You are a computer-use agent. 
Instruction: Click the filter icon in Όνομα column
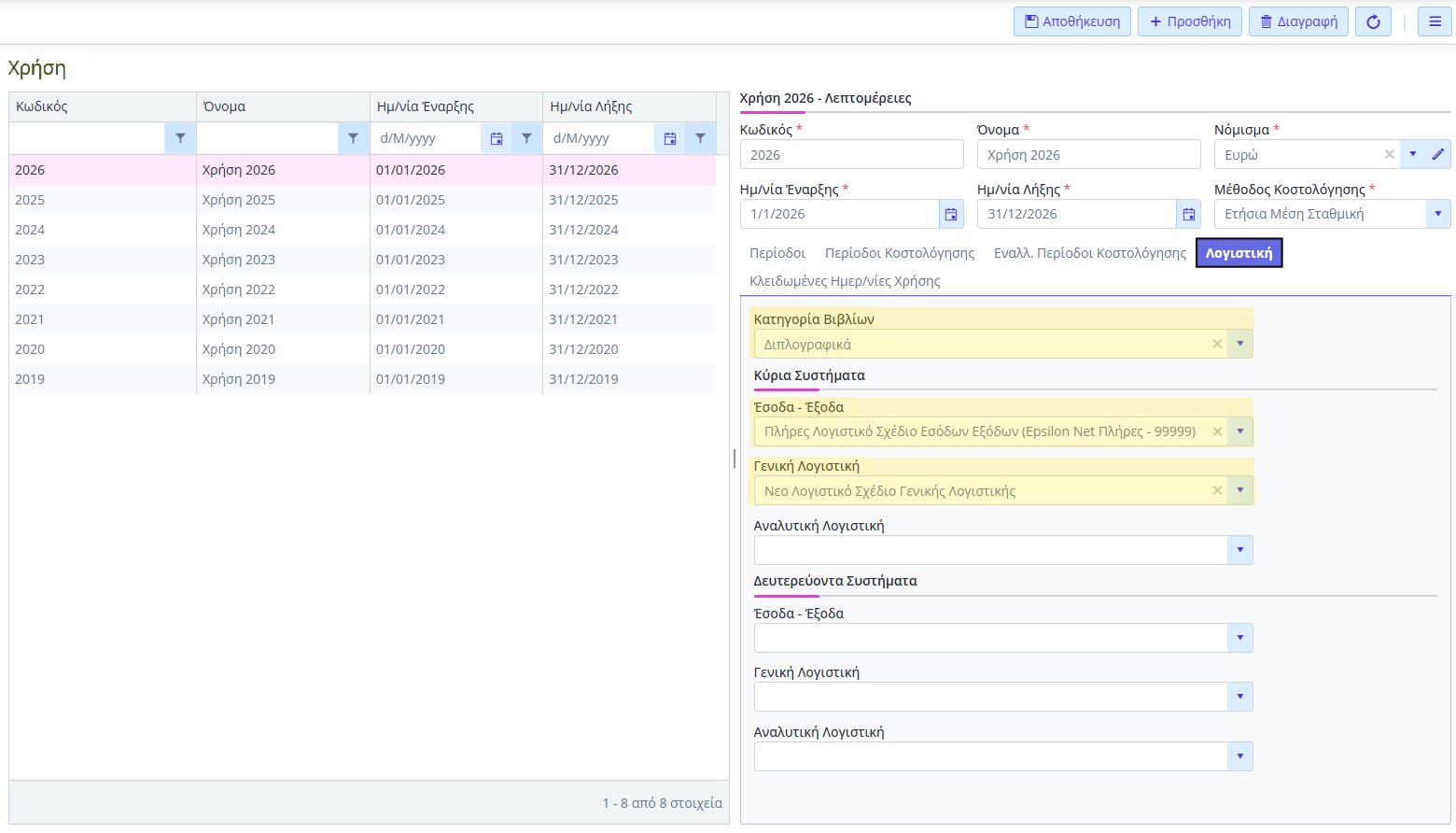coord(353,138)
